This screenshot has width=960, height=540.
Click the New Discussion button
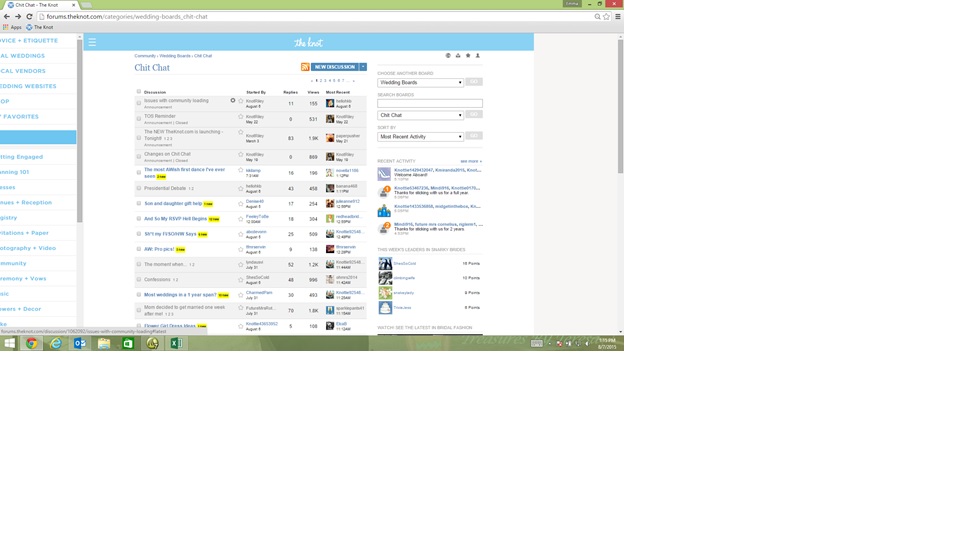tap(335, 67)
